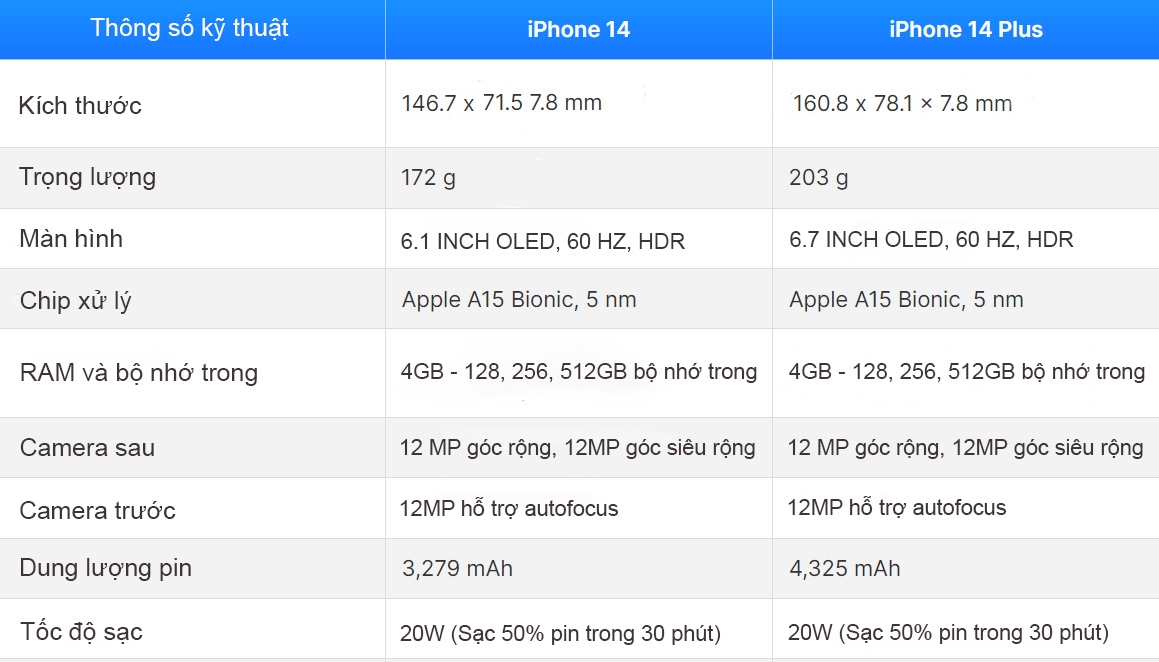Select the "Chip xử lý" row label
Image resolution: width=1159 pixels, height=662 pixels.
point(75,300)
